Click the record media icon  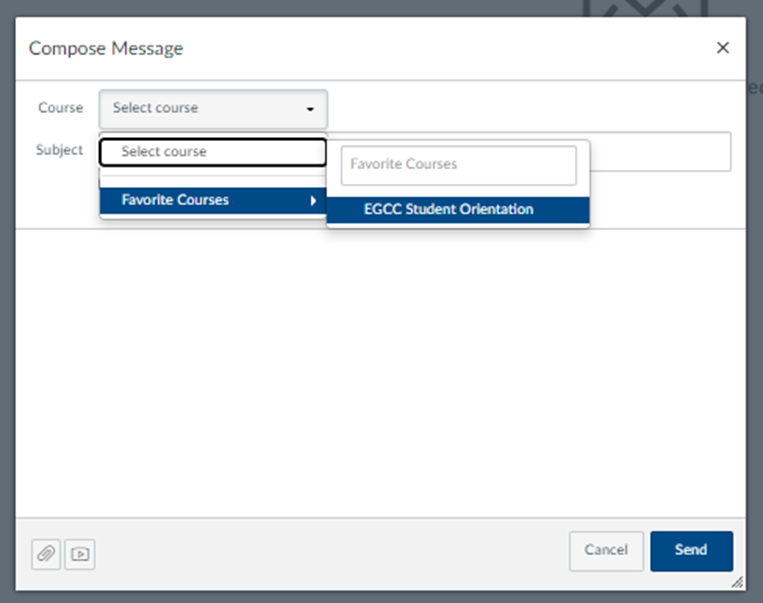(x=80, y=553)
